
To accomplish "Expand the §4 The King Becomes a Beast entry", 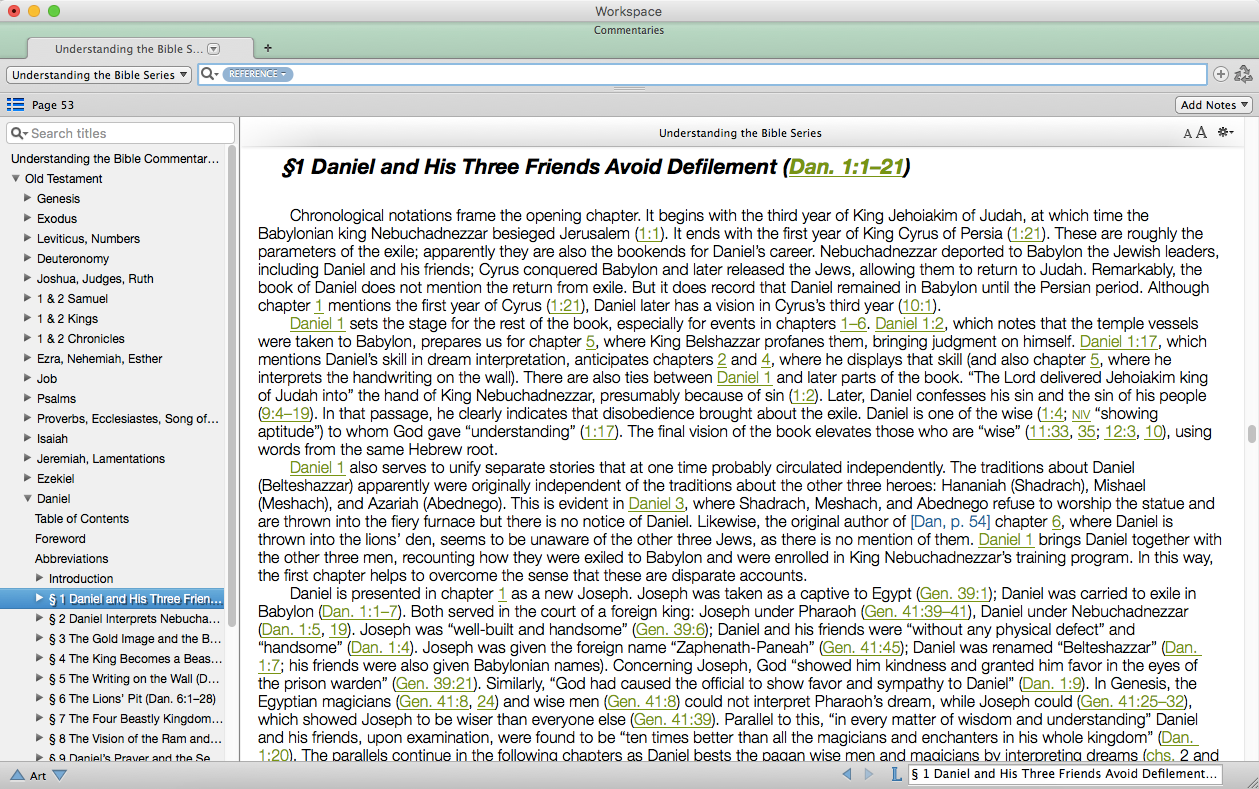I will [40, 658].
